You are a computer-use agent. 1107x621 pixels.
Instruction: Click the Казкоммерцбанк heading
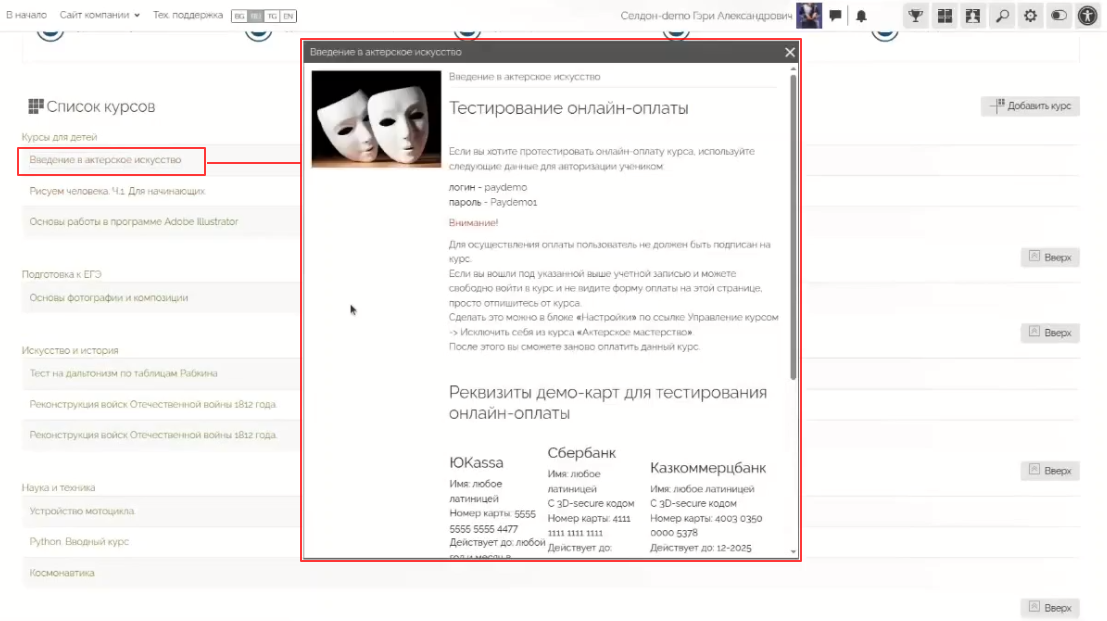tap(708, 467)
